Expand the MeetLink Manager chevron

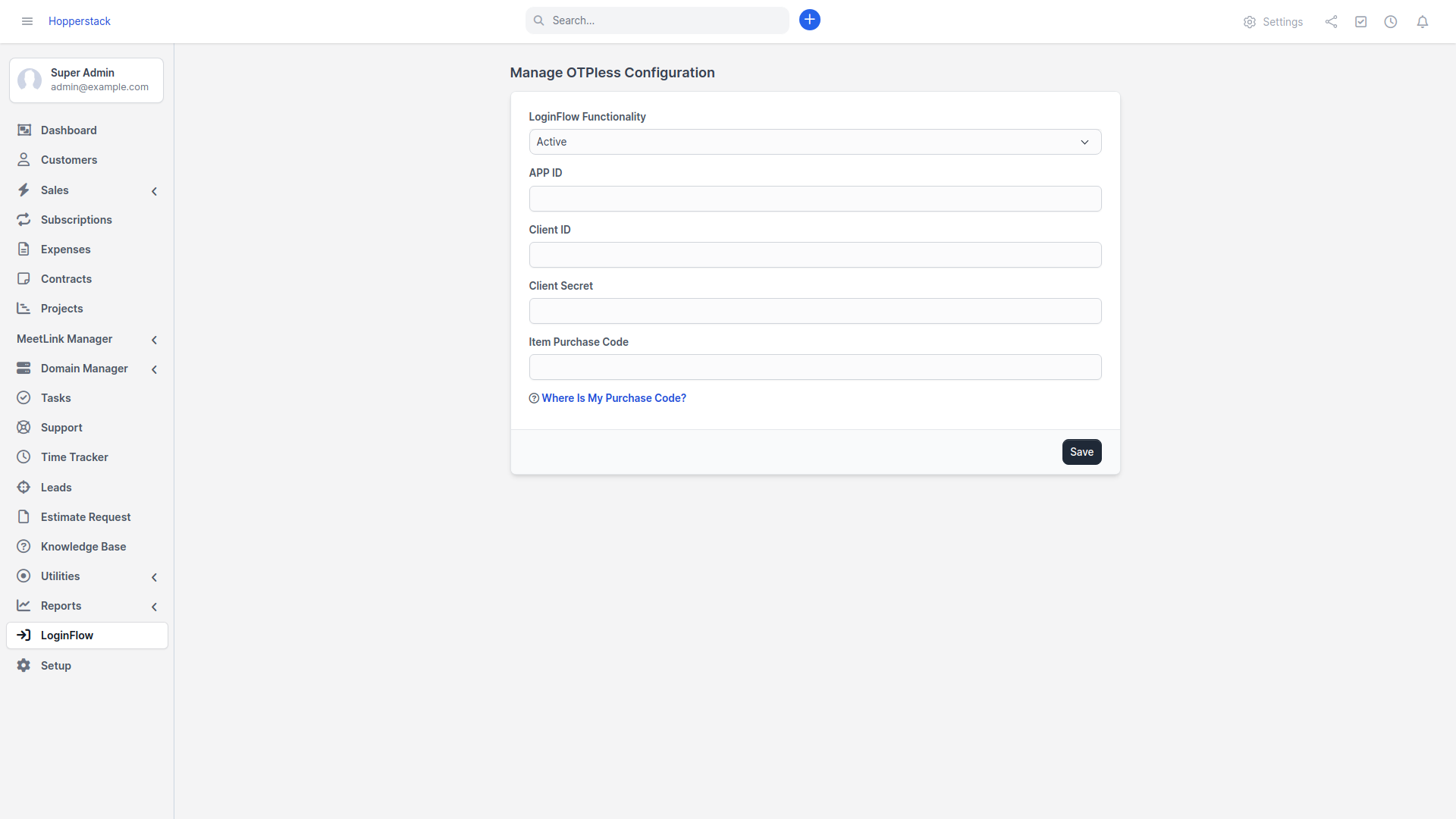coord(154,340)
